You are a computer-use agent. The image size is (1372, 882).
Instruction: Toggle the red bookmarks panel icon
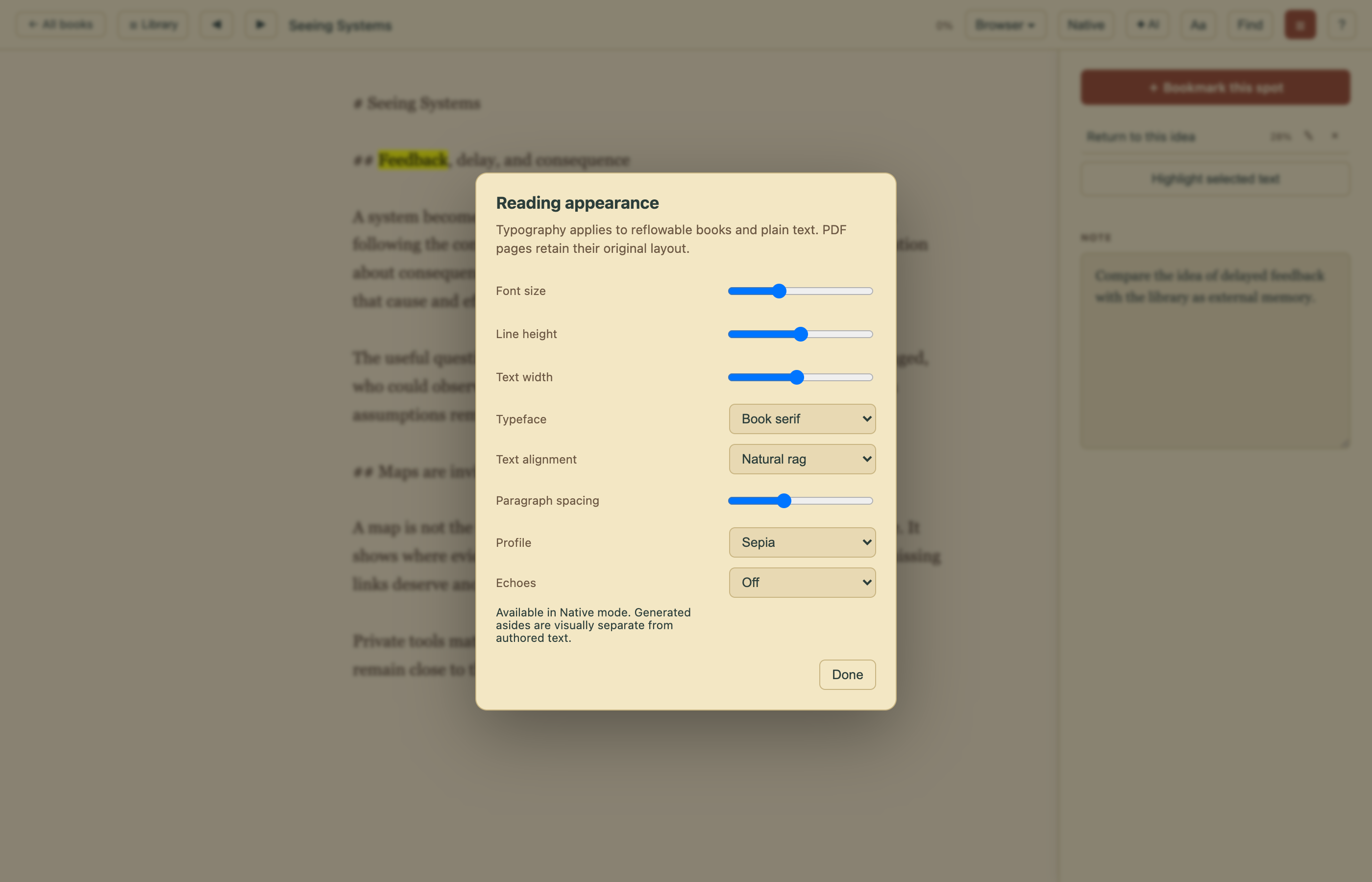(x=1300, y=24)
